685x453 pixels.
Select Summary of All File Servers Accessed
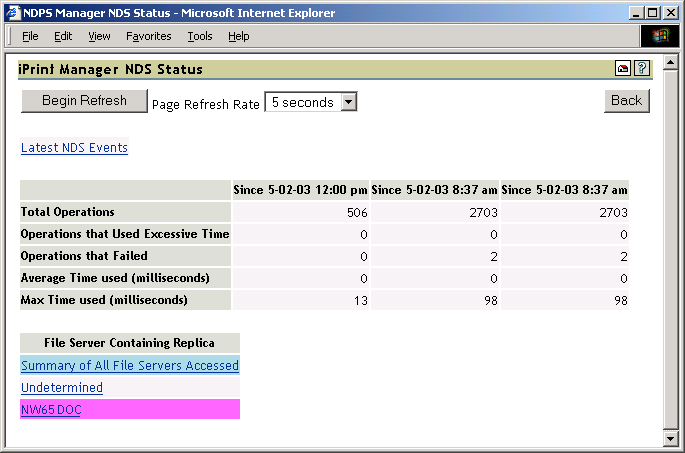(x=130, y=366)
